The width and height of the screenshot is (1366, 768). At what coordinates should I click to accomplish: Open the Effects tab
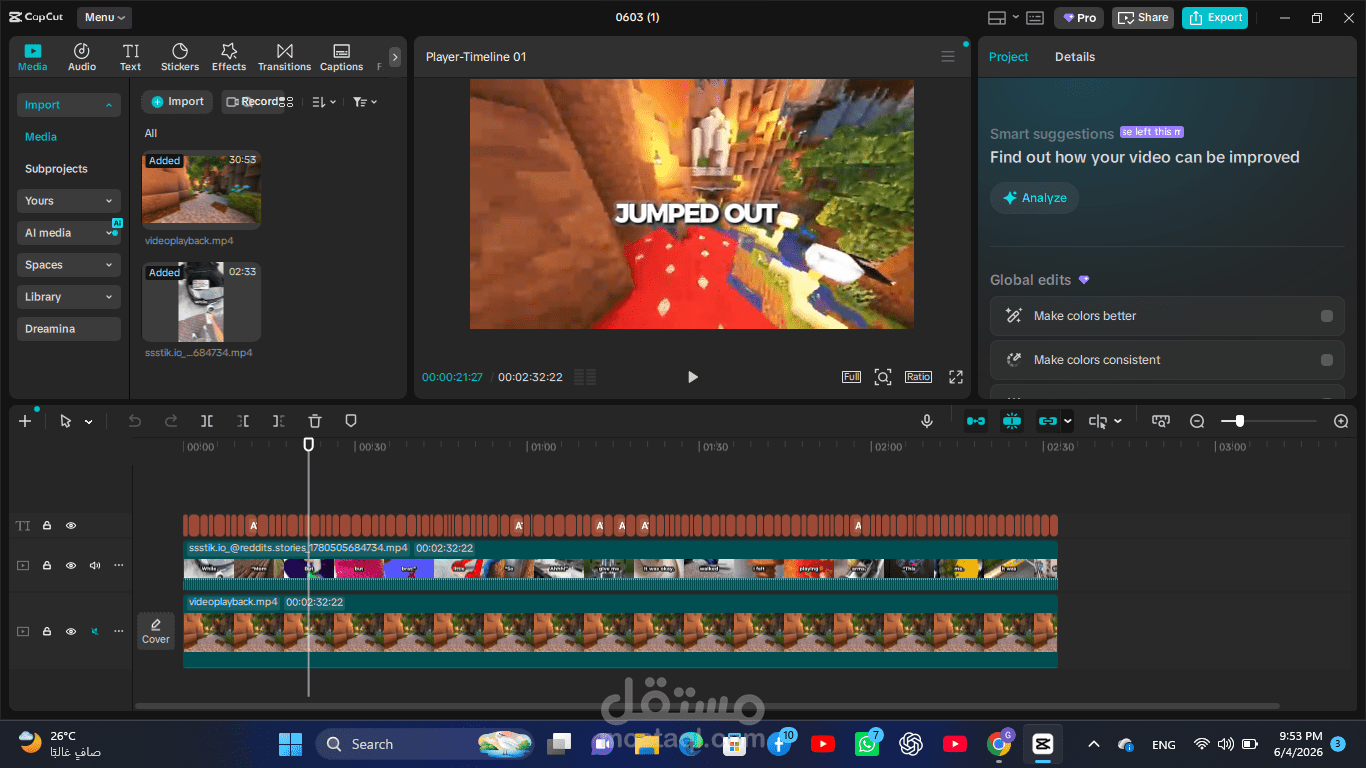coord(229,58)
